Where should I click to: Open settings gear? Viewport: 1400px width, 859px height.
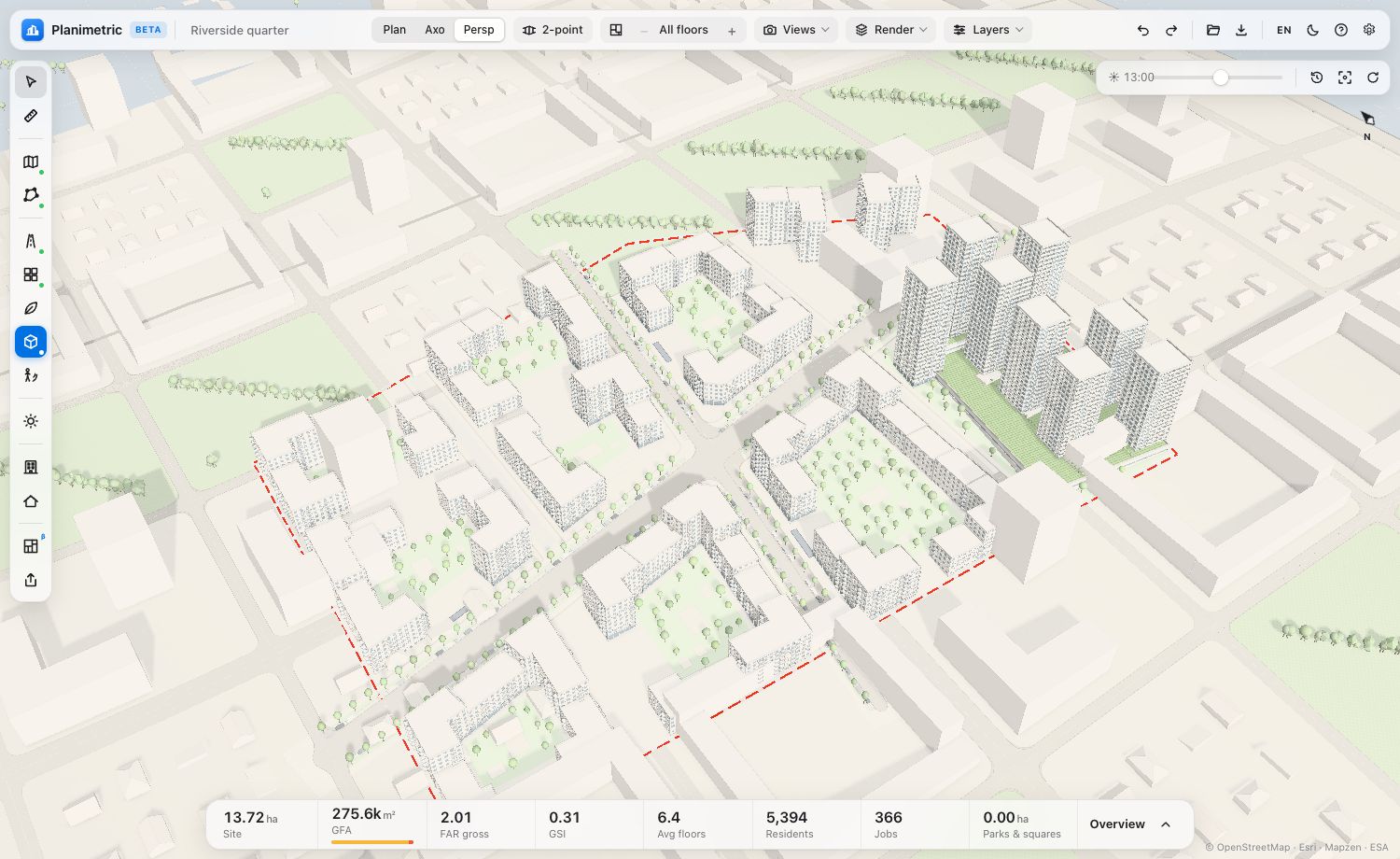1369,30
